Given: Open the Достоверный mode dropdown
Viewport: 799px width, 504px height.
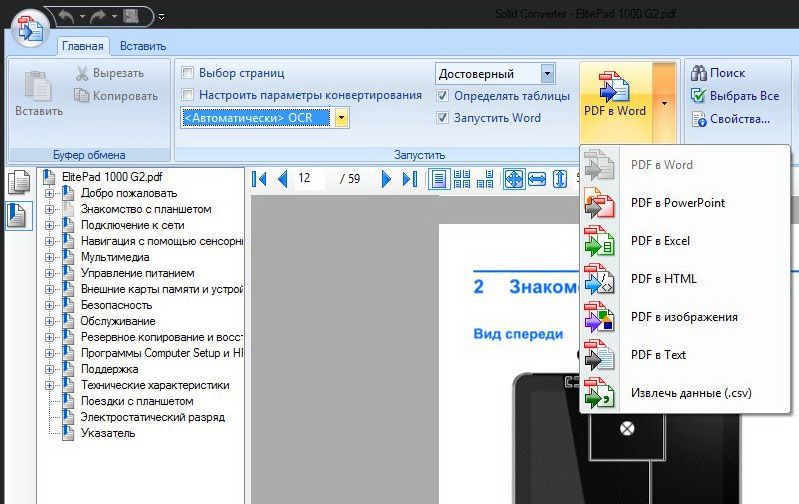Looking at the screenshot, I should point(547,73).
